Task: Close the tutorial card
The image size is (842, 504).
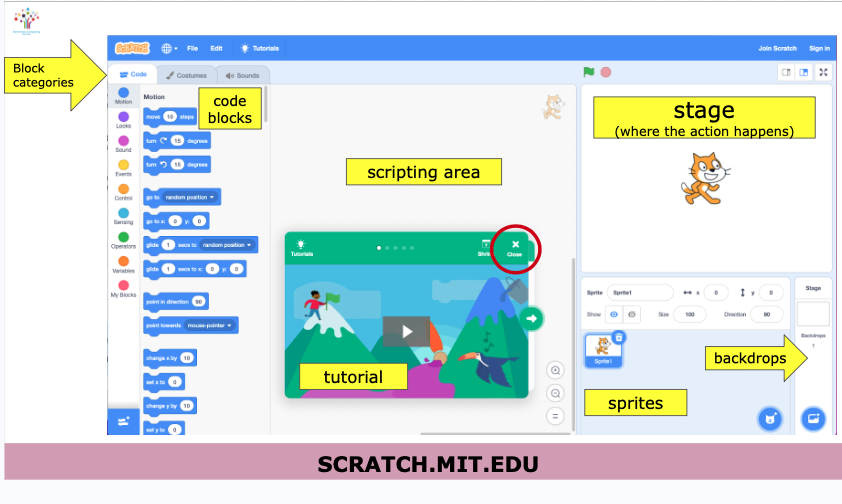Action: [514, 248]
